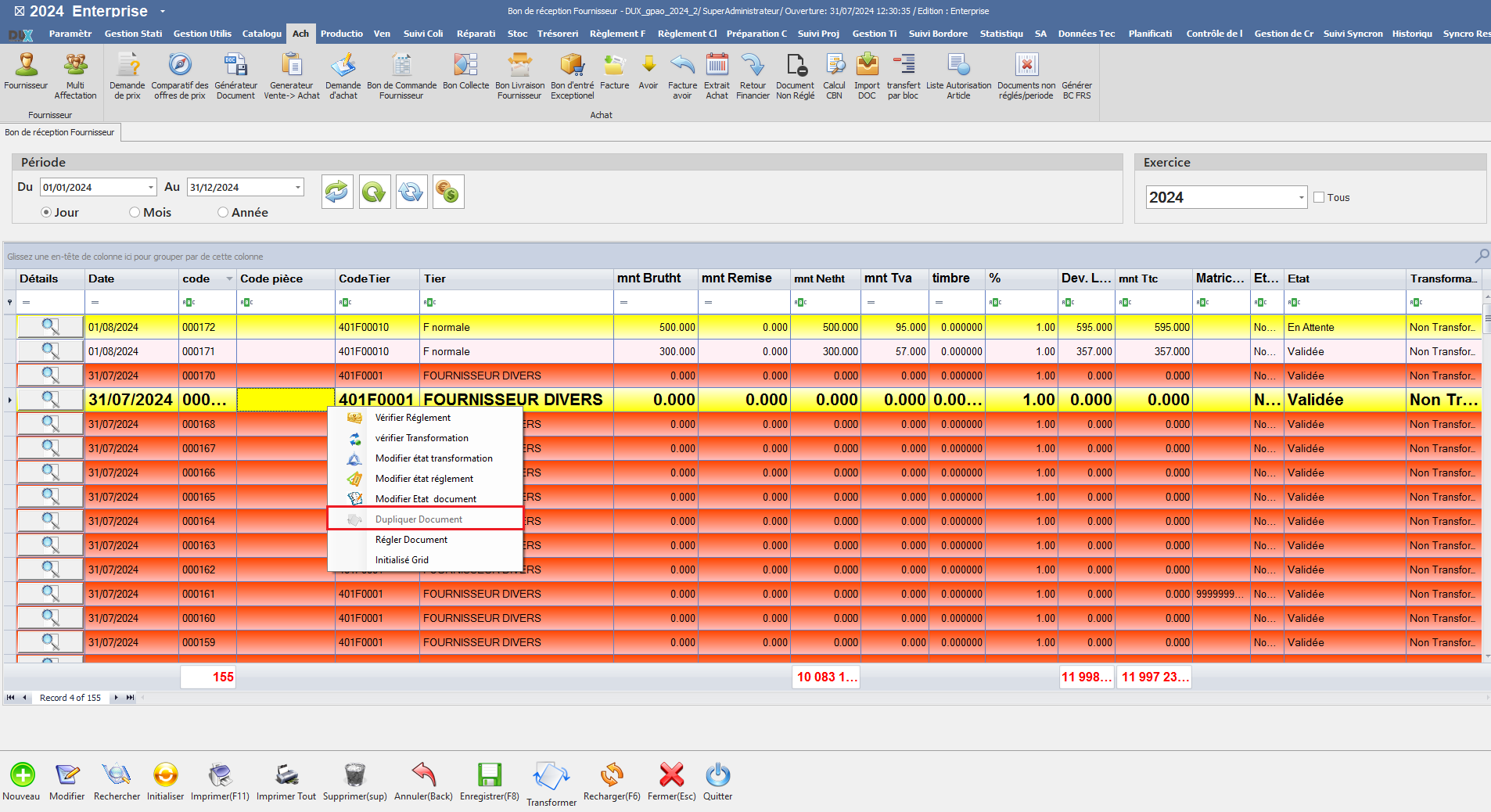Select the F normale cell in row 000172
The height and width of the screenshot is (812, 1491).
pos(516,327)
